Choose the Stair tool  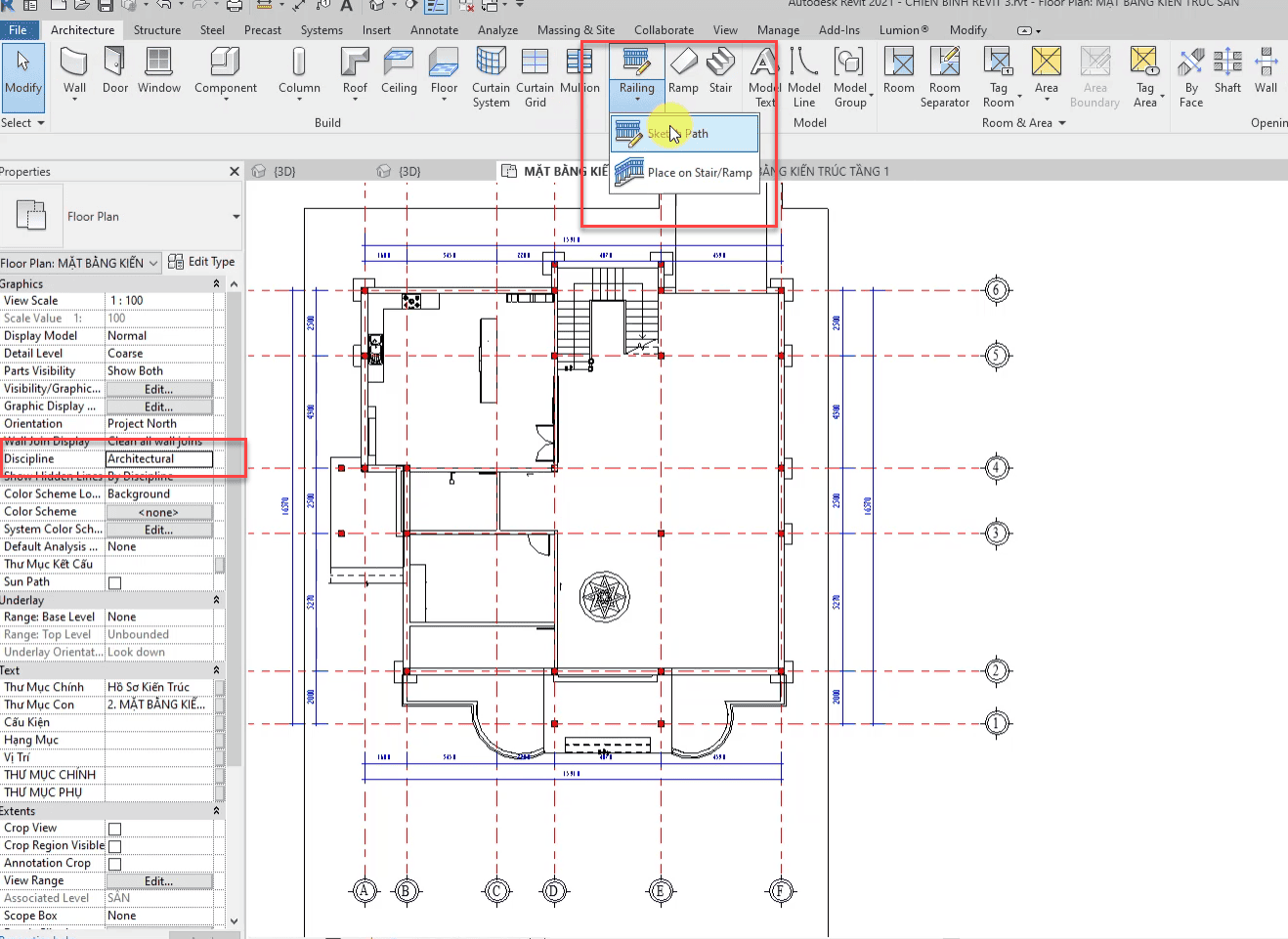point(720,70)
